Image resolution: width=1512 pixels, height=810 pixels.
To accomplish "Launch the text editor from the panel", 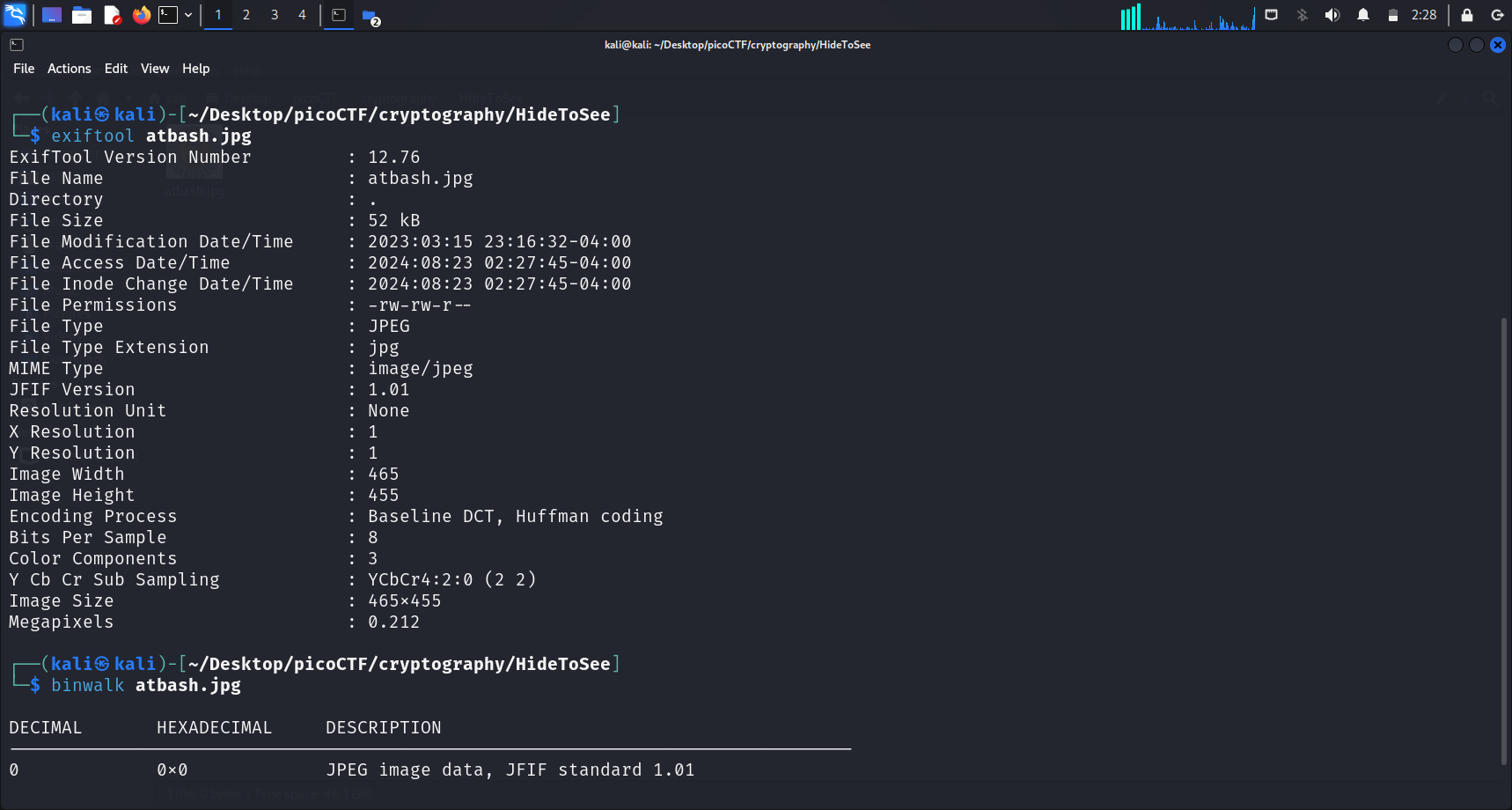I will coord(112,15).
